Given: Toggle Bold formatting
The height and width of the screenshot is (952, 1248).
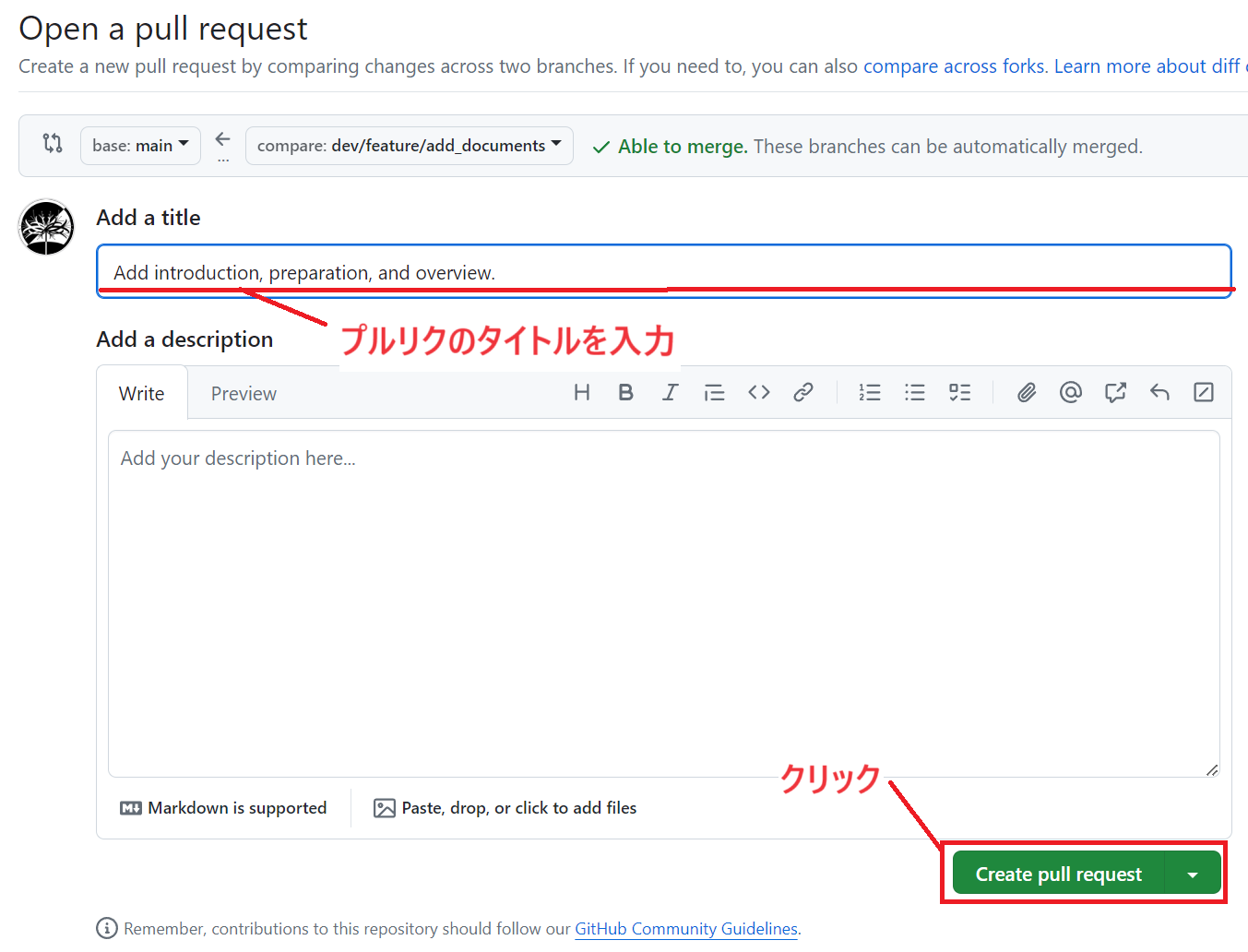Looking at the screenshot, I should point(625,392).
